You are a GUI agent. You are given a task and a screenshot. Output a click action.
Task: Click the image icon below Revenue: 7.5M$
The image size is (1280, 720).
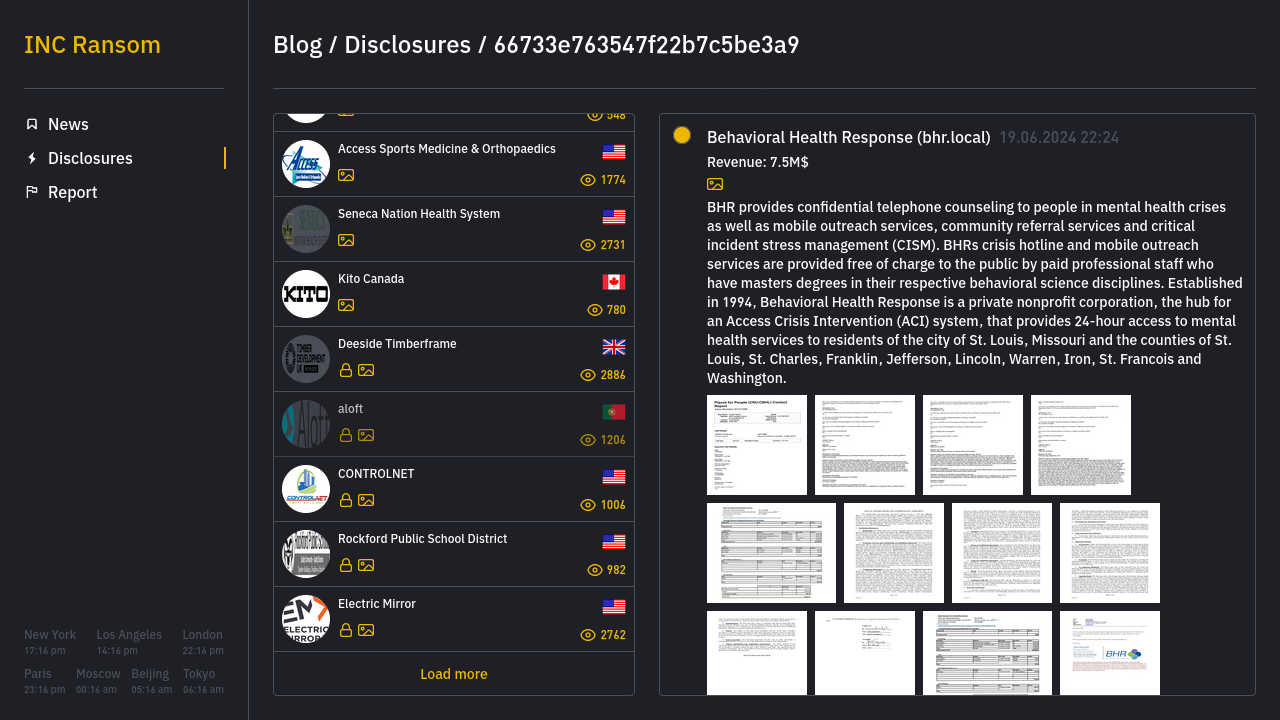click(x=715, y=184)
